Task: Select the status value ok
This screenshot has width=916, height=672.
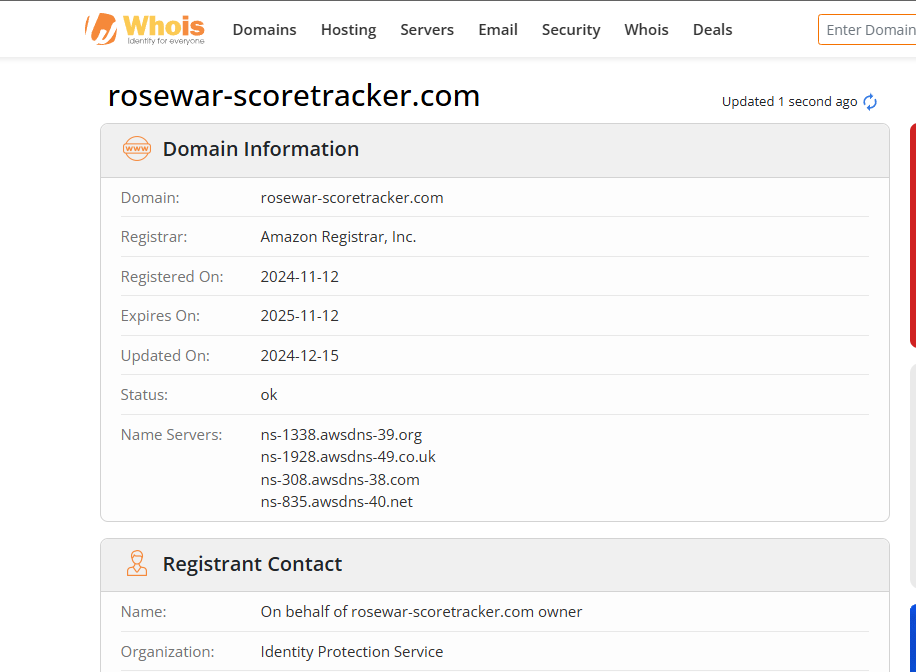Action: pyautogui.click(x=269, y=394)
